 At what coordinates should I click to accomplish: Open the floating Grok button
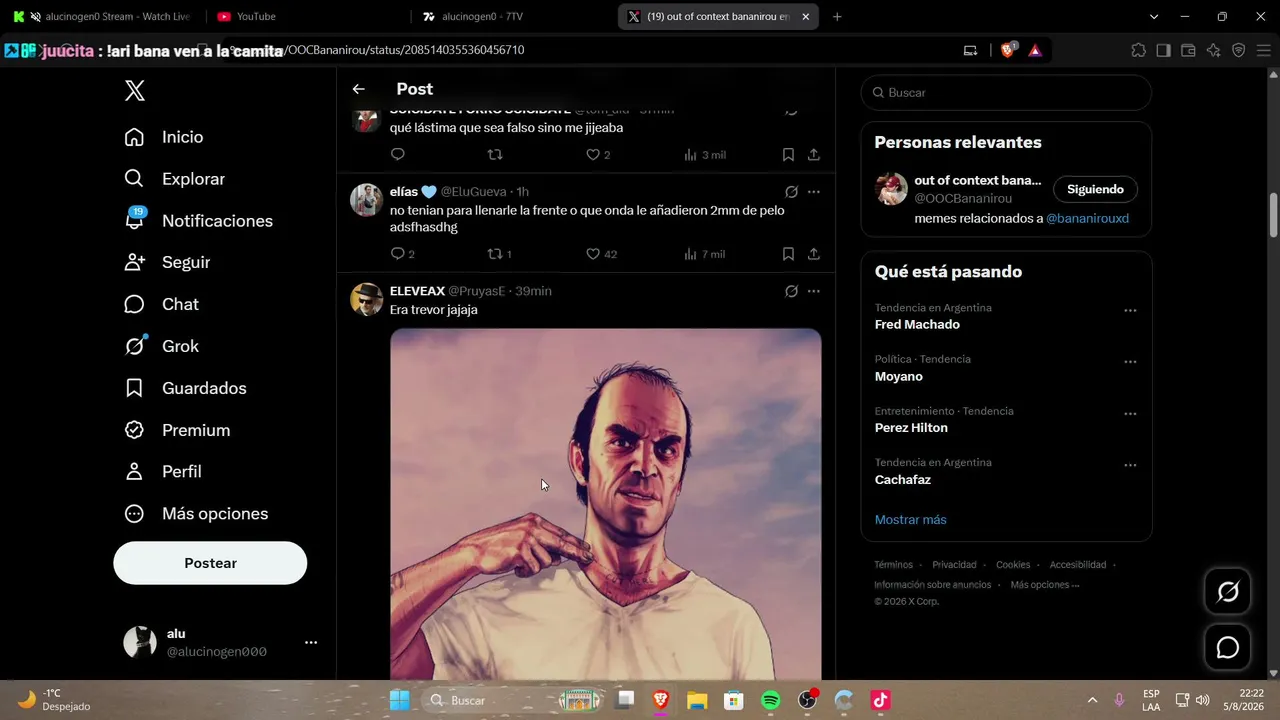tap(1228, 592)
